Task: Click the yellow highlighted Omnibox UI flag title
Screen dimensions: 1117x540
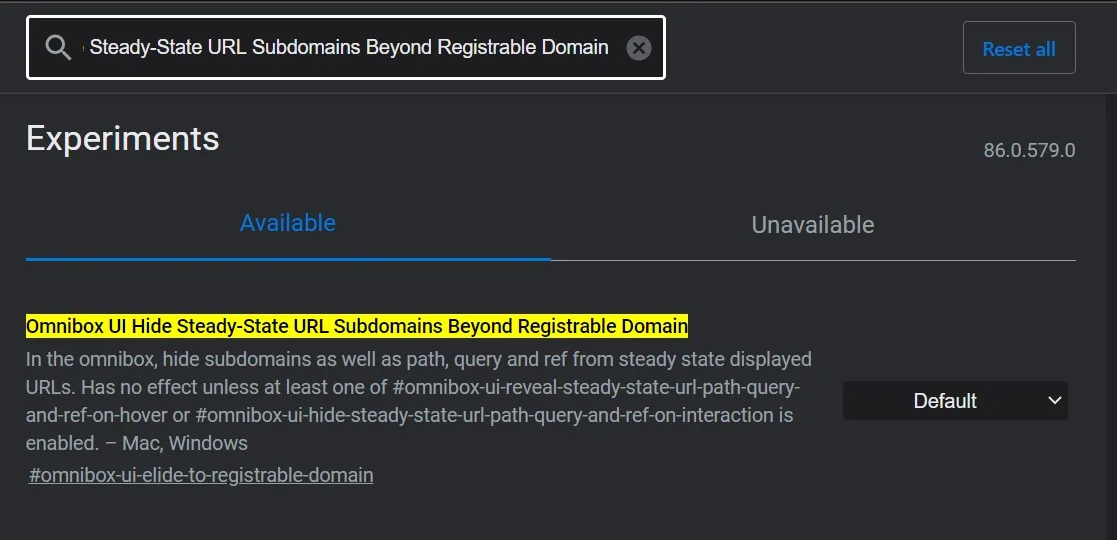Action: [357, 326]
